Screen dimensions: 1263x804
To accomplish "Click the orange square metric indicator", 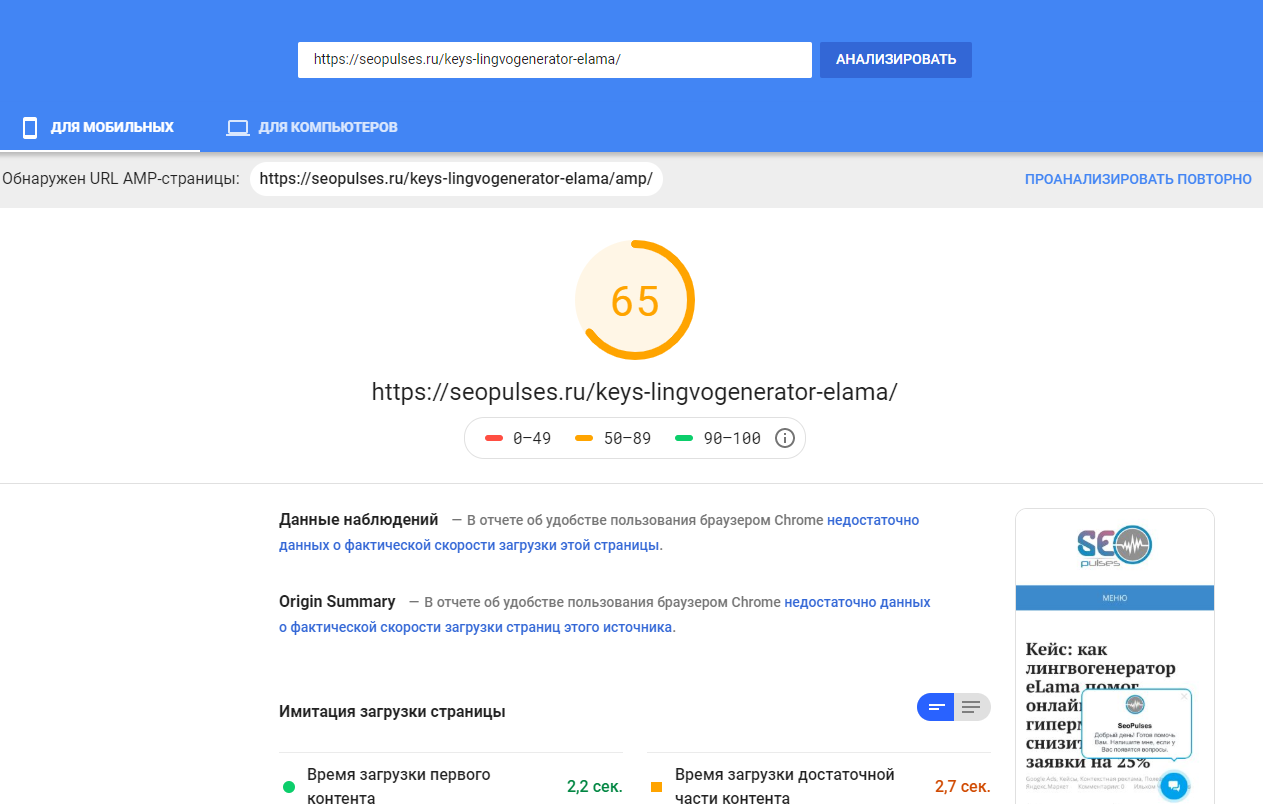I will pos(657,787).
